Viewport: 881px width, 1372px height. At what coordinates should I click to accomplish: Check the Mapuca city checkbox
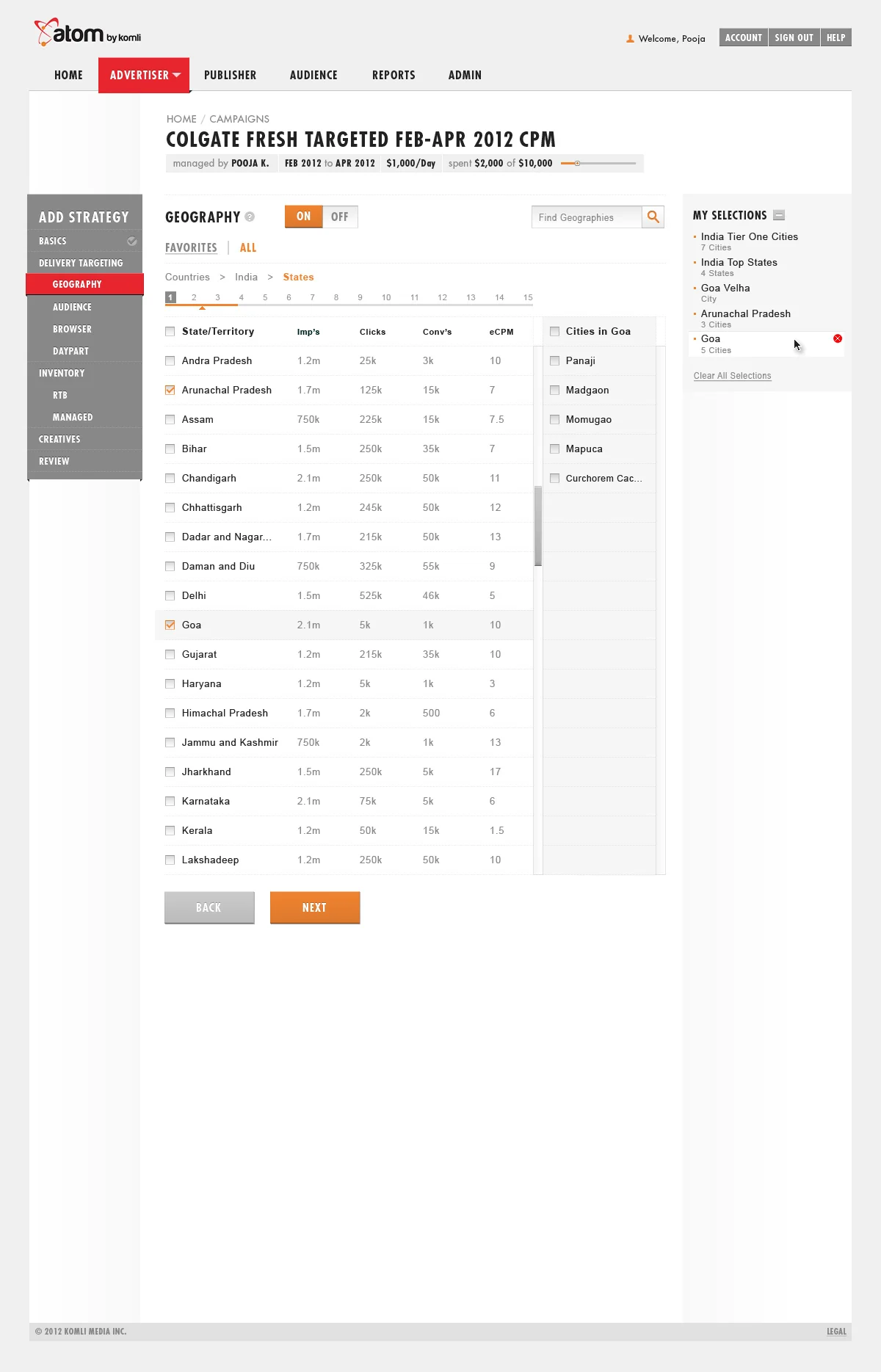pyautogui.click(x=555, y=449)
